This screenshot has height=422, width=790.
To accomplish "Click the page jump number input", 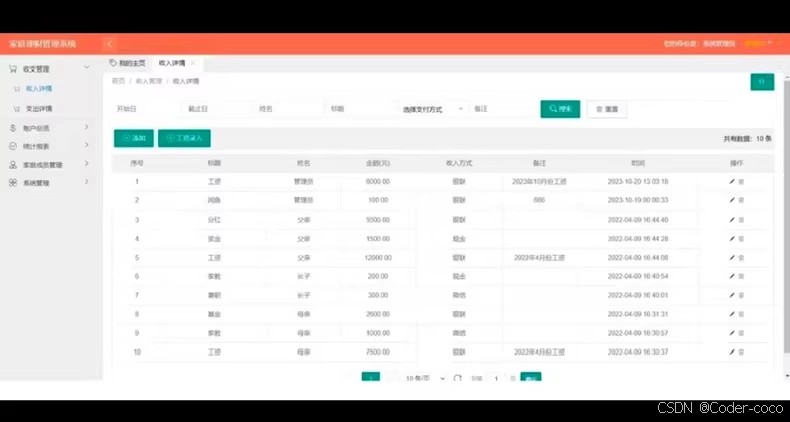I will (496, 378).
